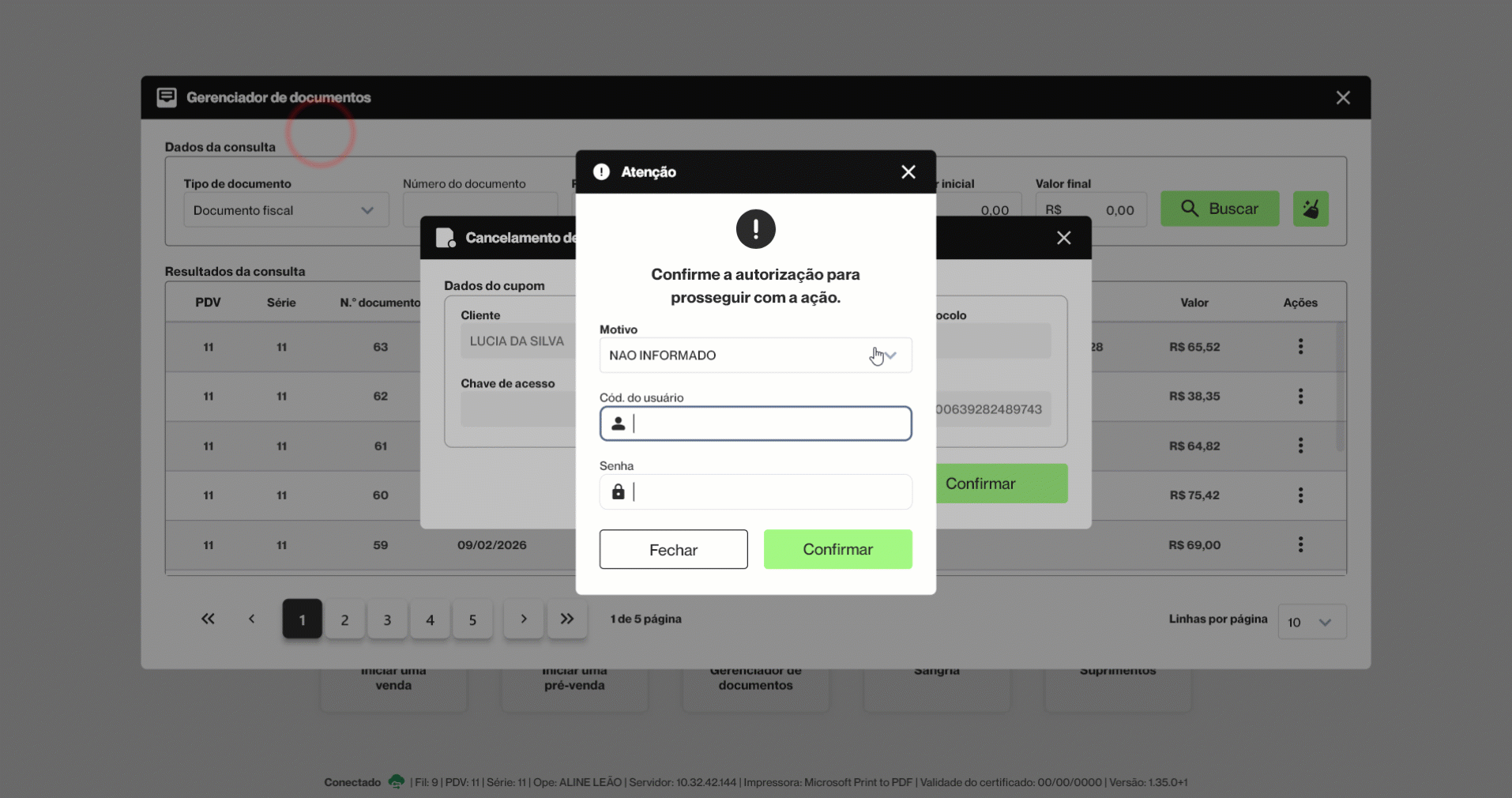Image resolution: width=1512 pixels, height=798 pixels.
Task: Select document number 62 cell
Action: point(381,397)
